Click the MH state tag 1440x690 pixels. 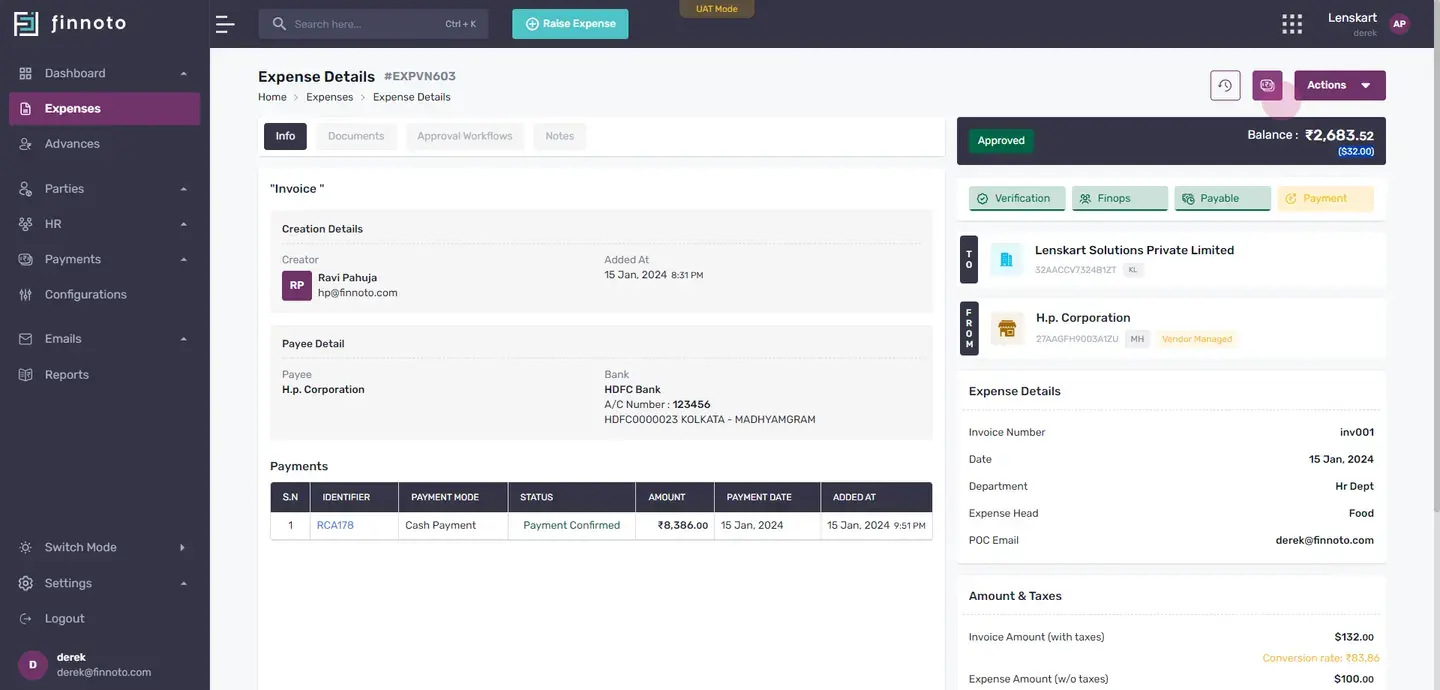pyautogui.click(x=1137, y=339)
